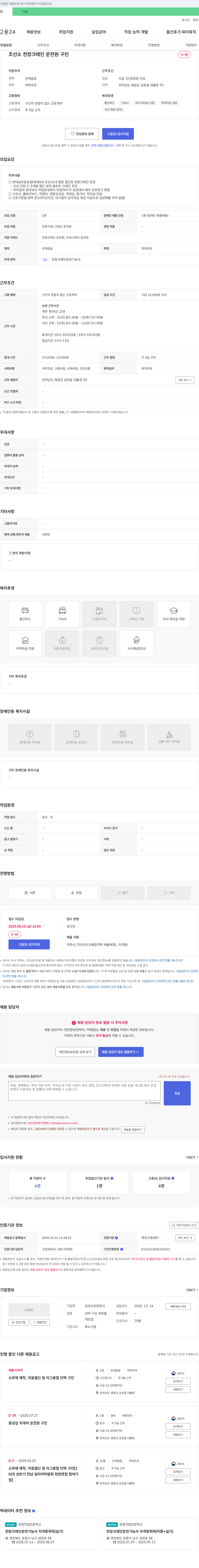Open the 실업급여 menu
This screenshot has height=1568, width=199.
[x=99, y=32]
